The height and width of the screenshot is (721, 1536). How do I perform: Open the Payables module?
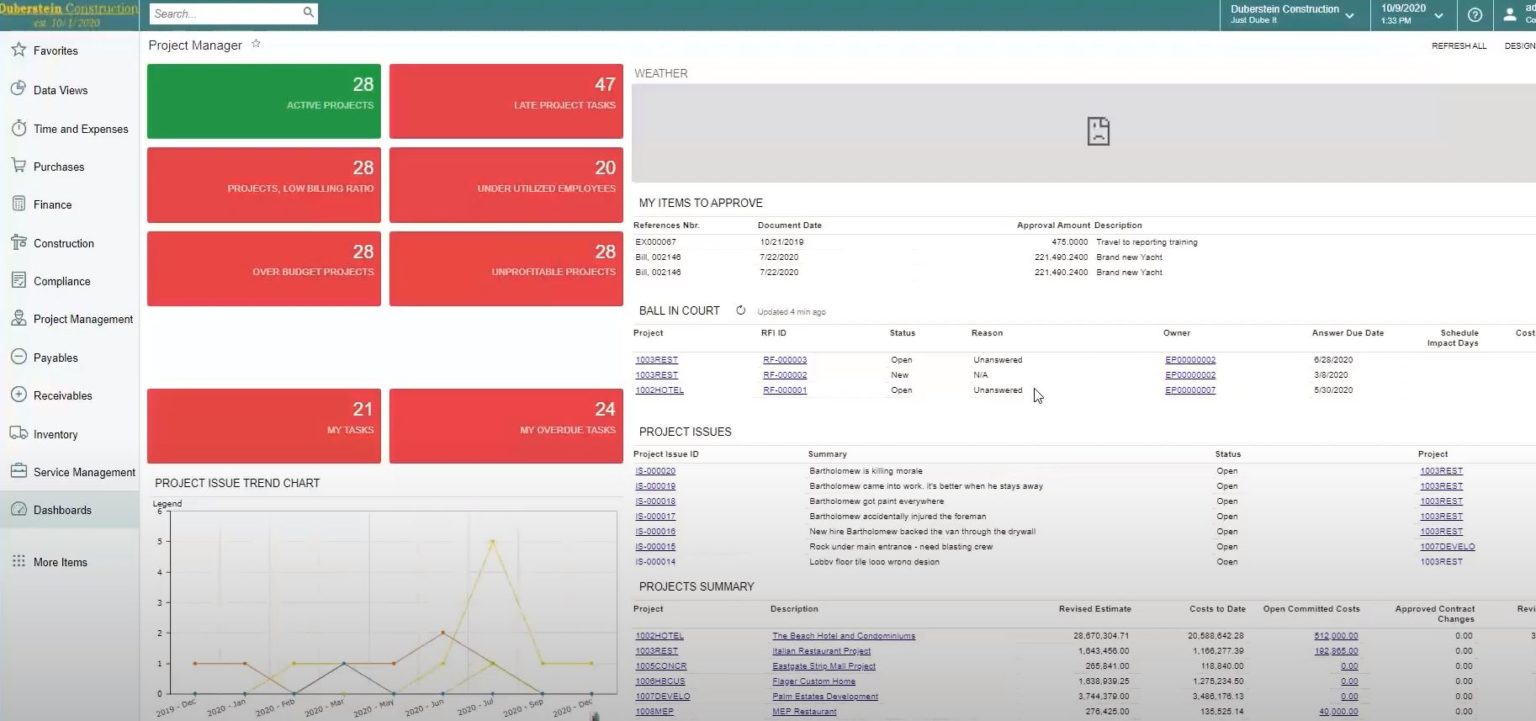point(58,357)
